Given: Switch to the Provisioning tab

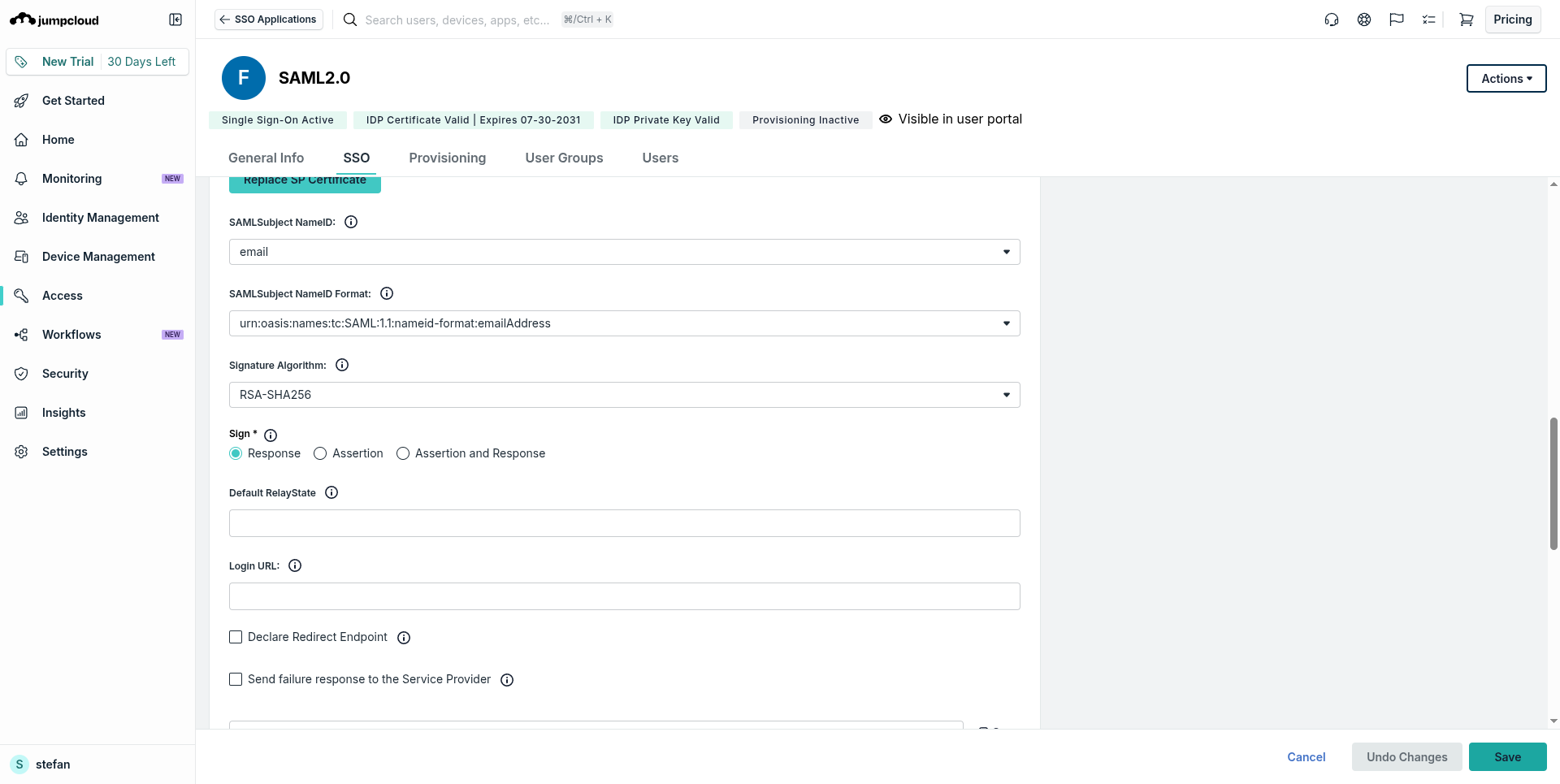Looking at the screenshot, I should click(448, 158).
